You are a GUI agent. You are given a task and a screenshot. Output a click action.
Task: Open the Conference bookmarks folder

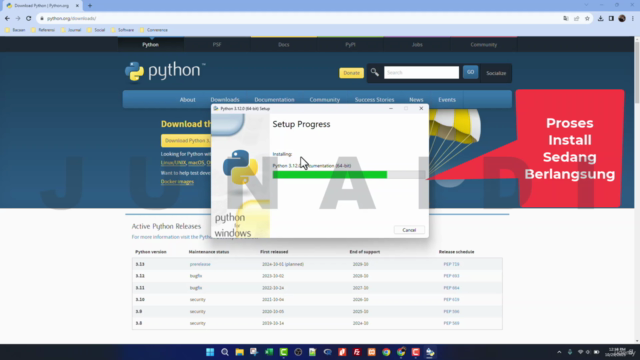(153, 30)
